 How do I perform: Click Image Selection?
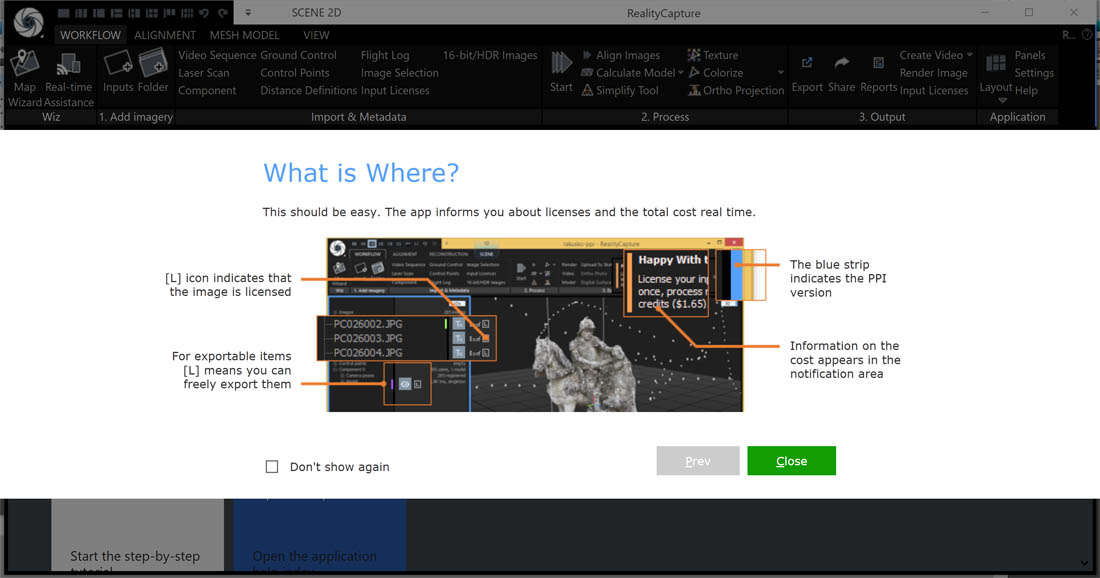tap(400, 72)
